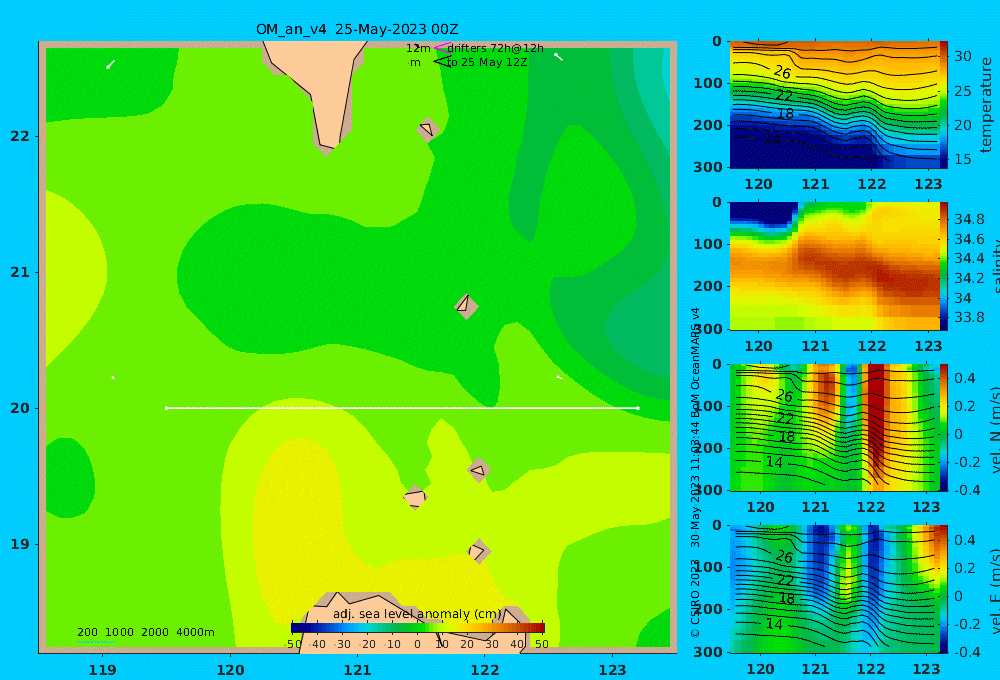Click main map longitude label 123
This screenshot has width=1000, height=680.
tap(612, 670)
